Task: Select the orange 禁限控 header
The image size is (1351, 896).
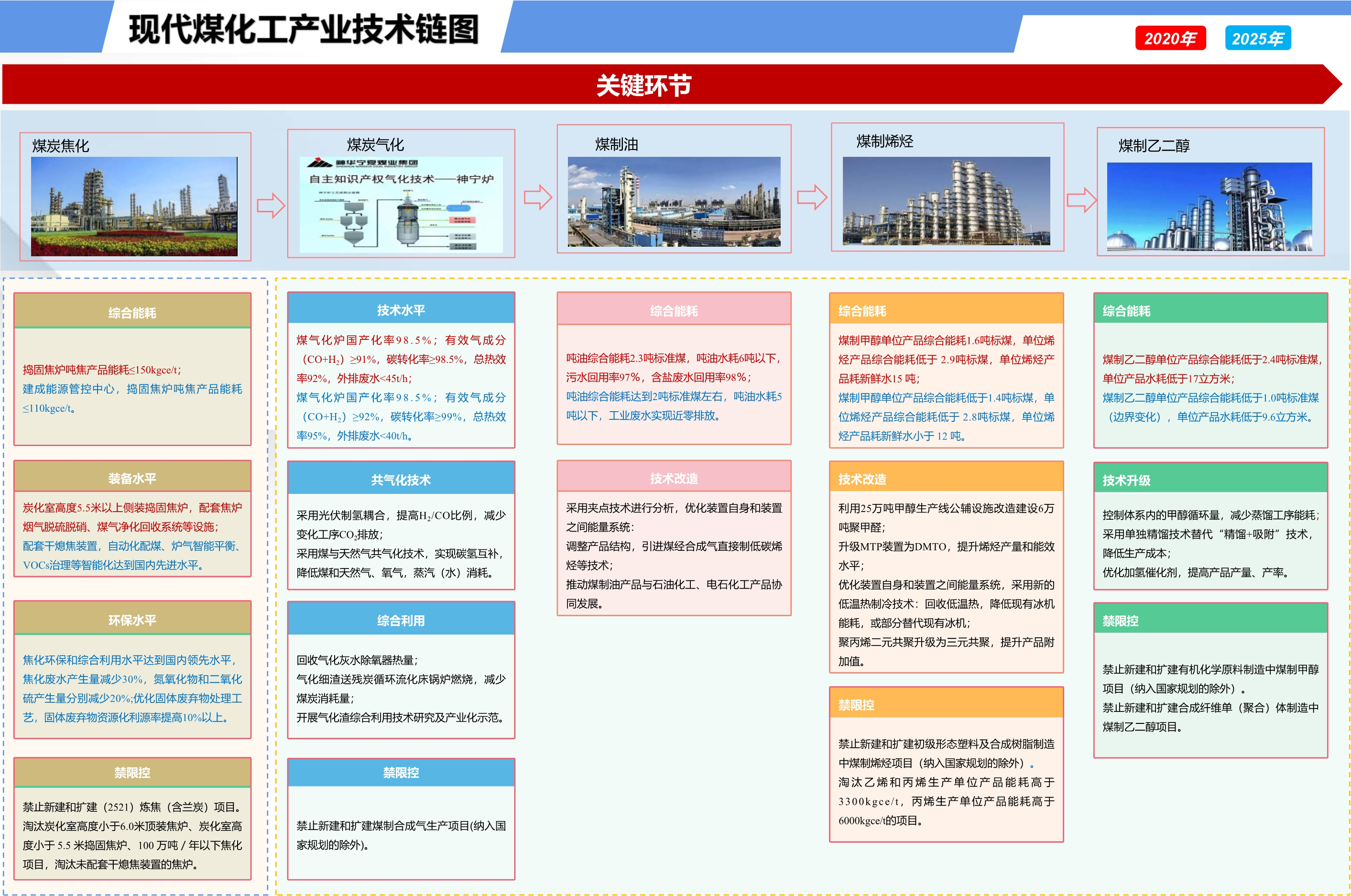Action: pos(947,703)
